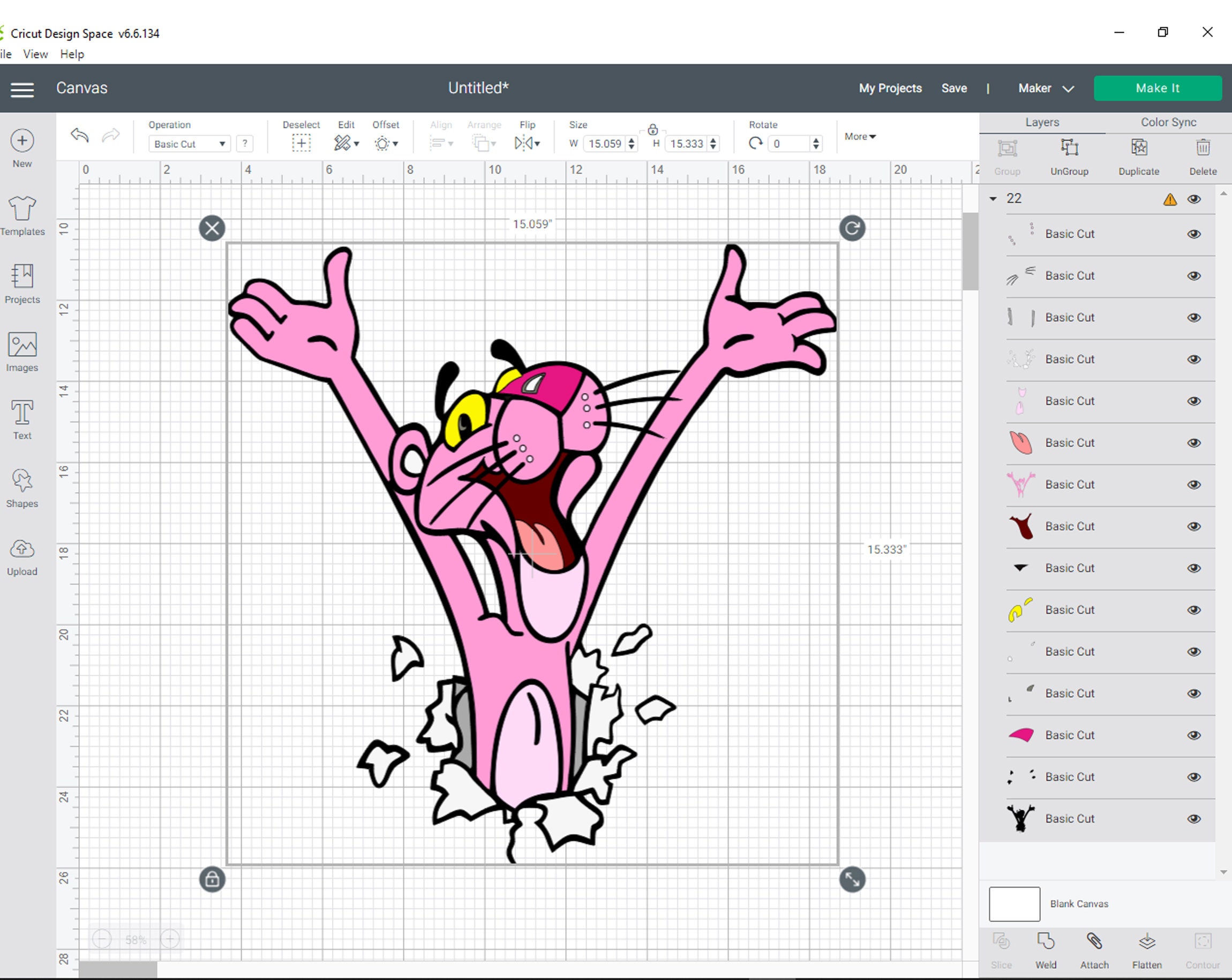
Task: Hide the yellow eyes Basic Cut layer
Action: pyautogui.click(x=1194, y=610)
